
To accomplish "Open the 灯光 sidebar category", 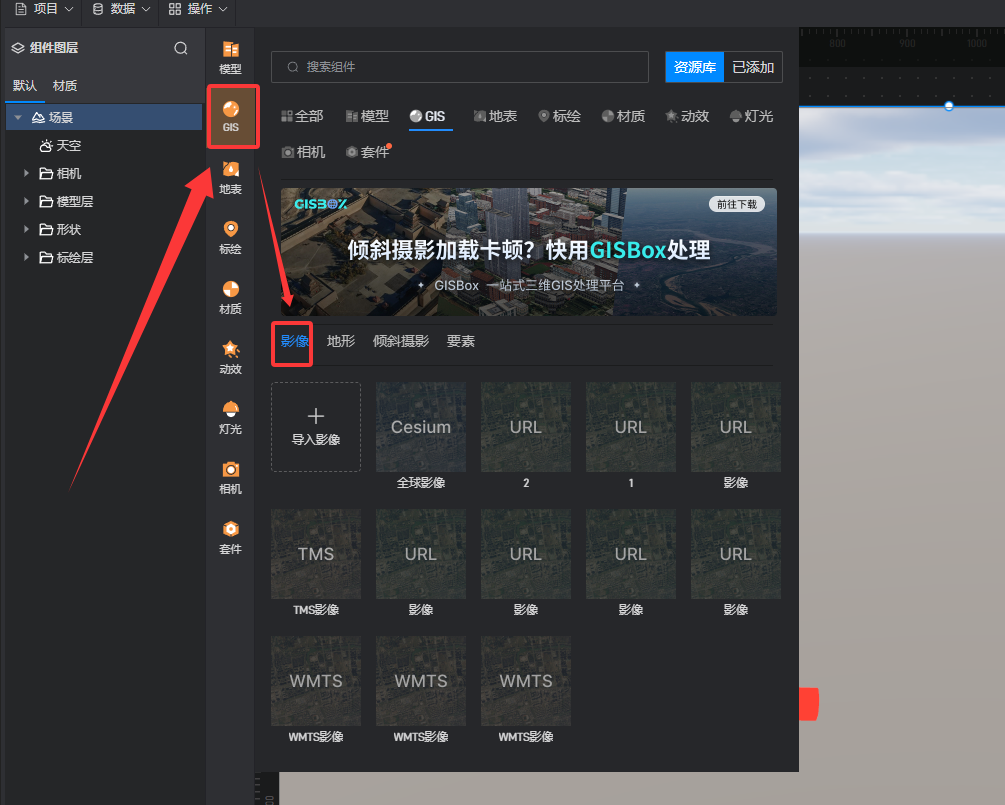I will (230, 418).
